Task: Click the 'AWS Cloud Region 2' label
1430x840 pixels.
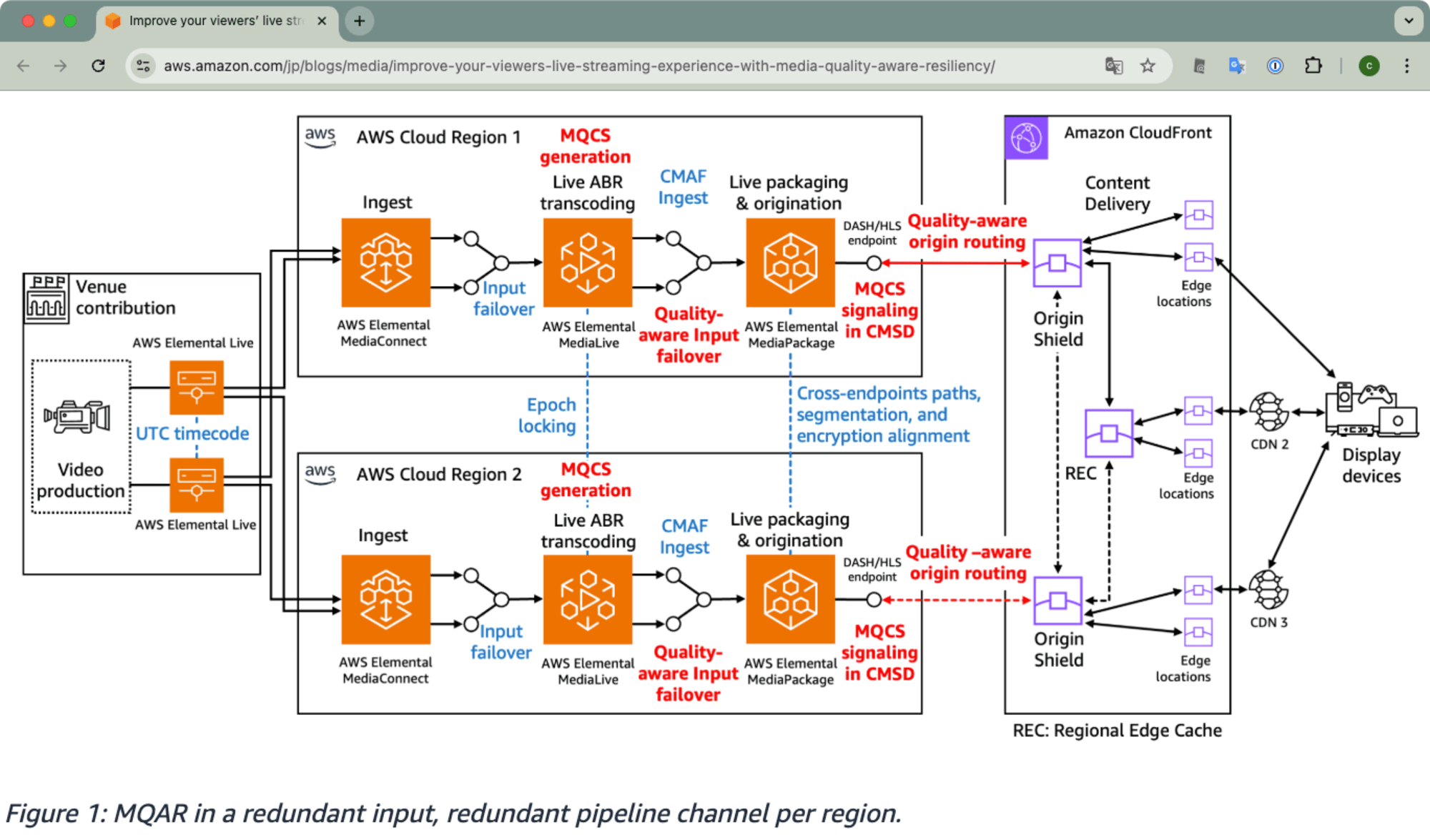Action: pos(439,474)
